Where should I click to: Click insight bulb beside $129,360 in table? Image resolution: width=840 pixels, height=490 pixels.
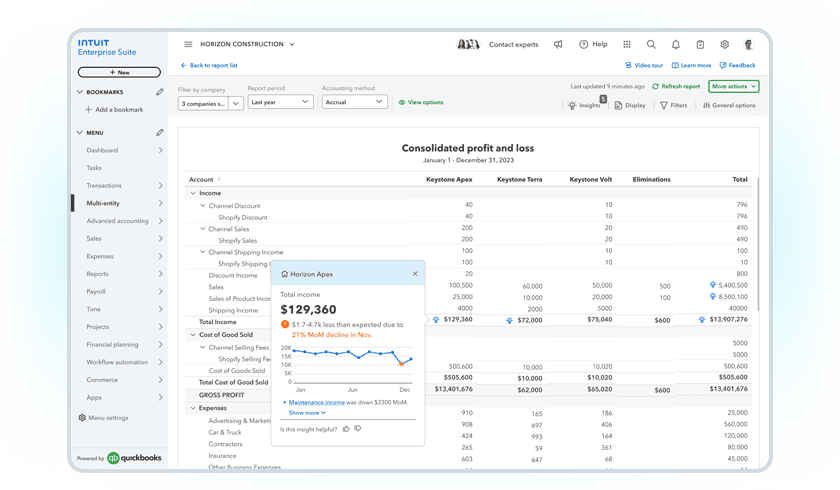436,320
